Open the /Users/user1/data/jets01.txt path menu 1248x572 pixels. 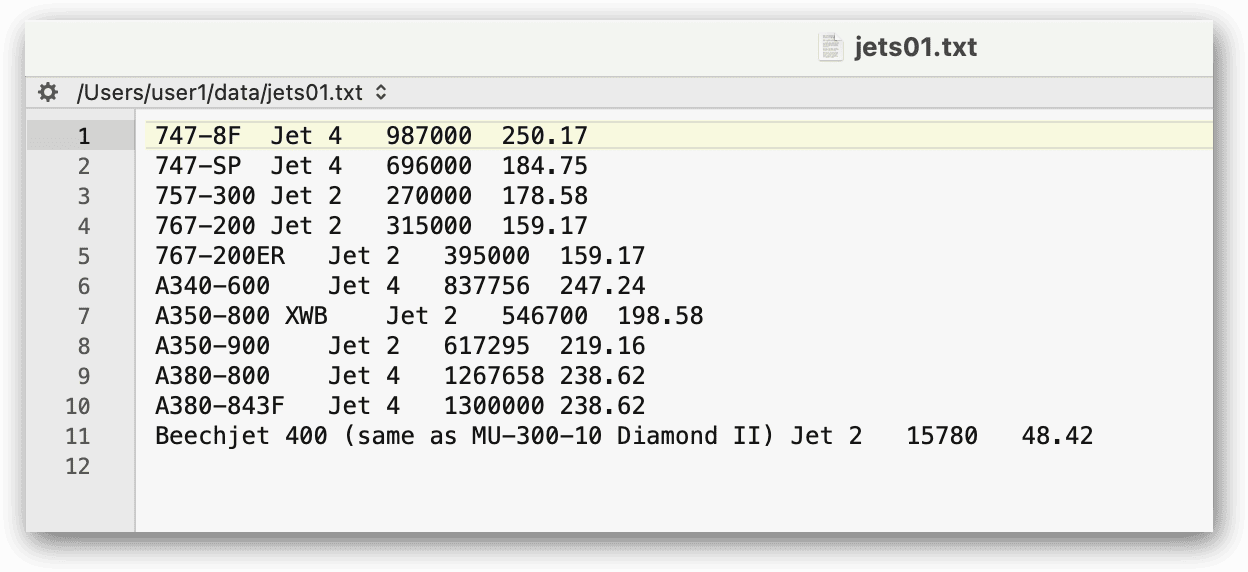click(219, 93)
